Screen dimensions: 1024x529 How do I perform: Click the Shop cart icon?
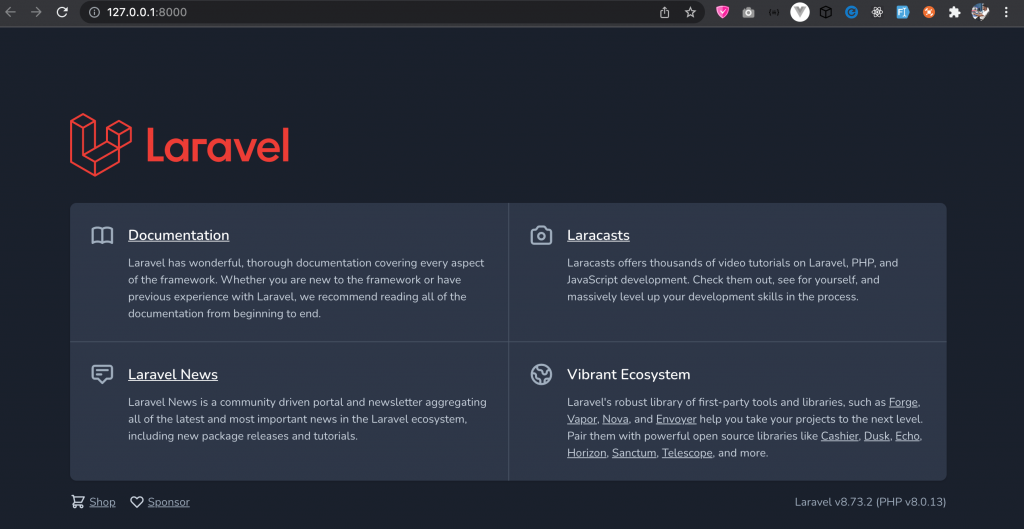(78, 502)
